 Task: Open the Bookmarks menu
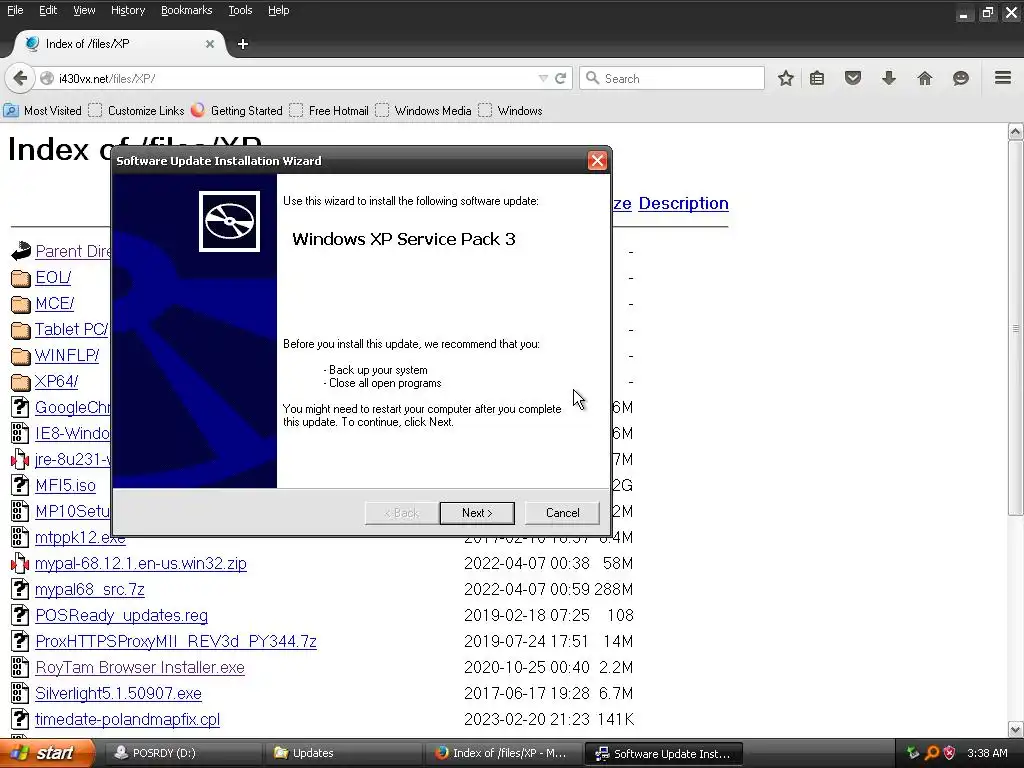click(187, 10)
